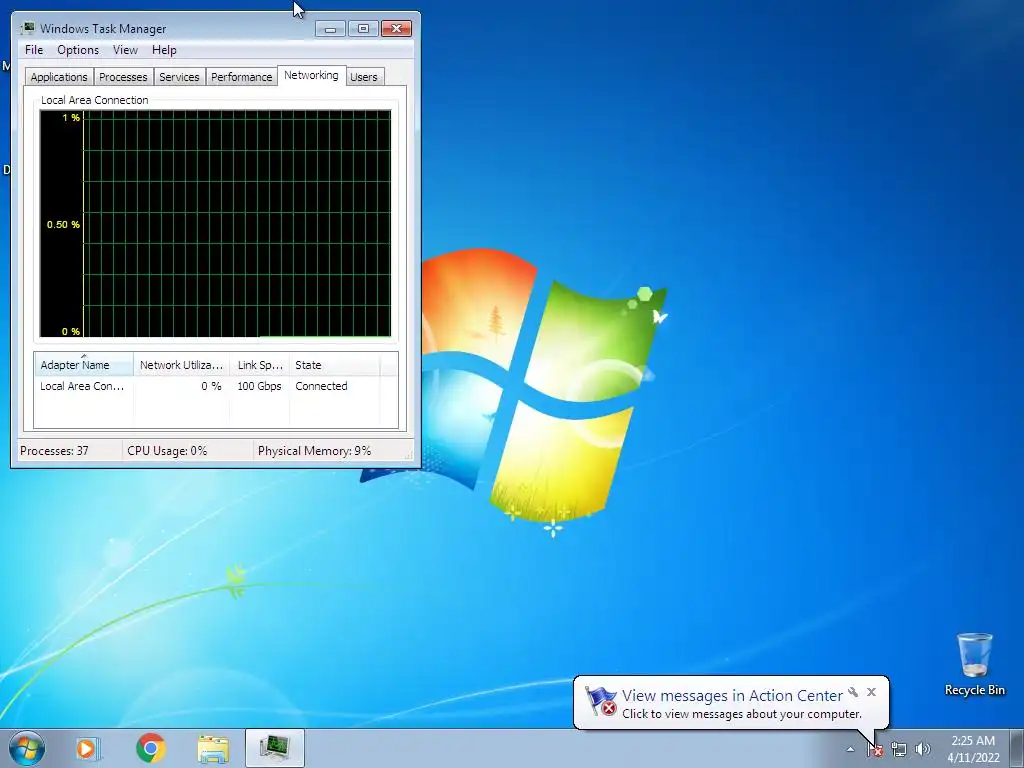Click the 100 Gbps link speed cell

click(x=259, y=386)
